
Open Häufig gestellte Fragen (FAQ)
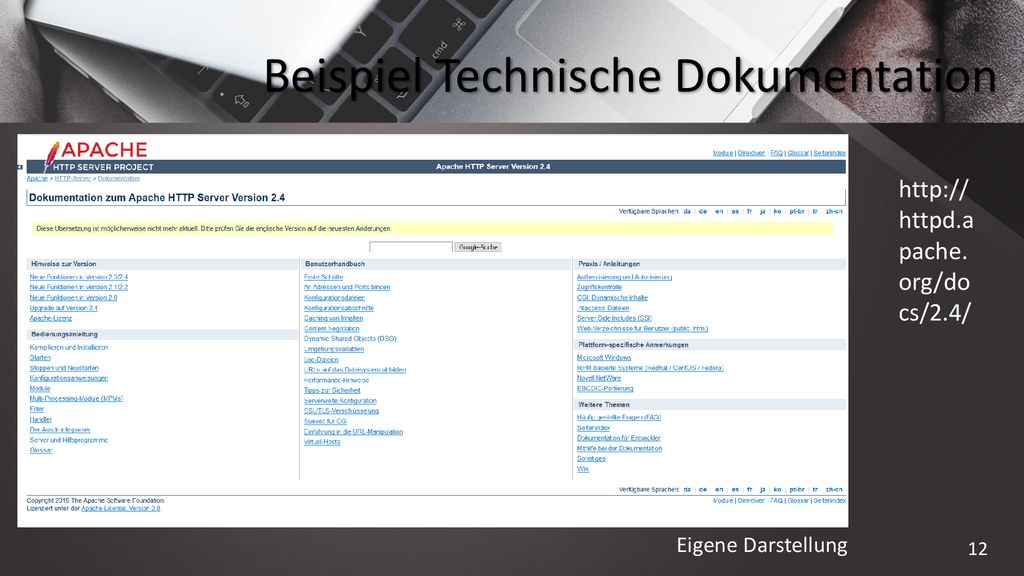pos(619,417)
